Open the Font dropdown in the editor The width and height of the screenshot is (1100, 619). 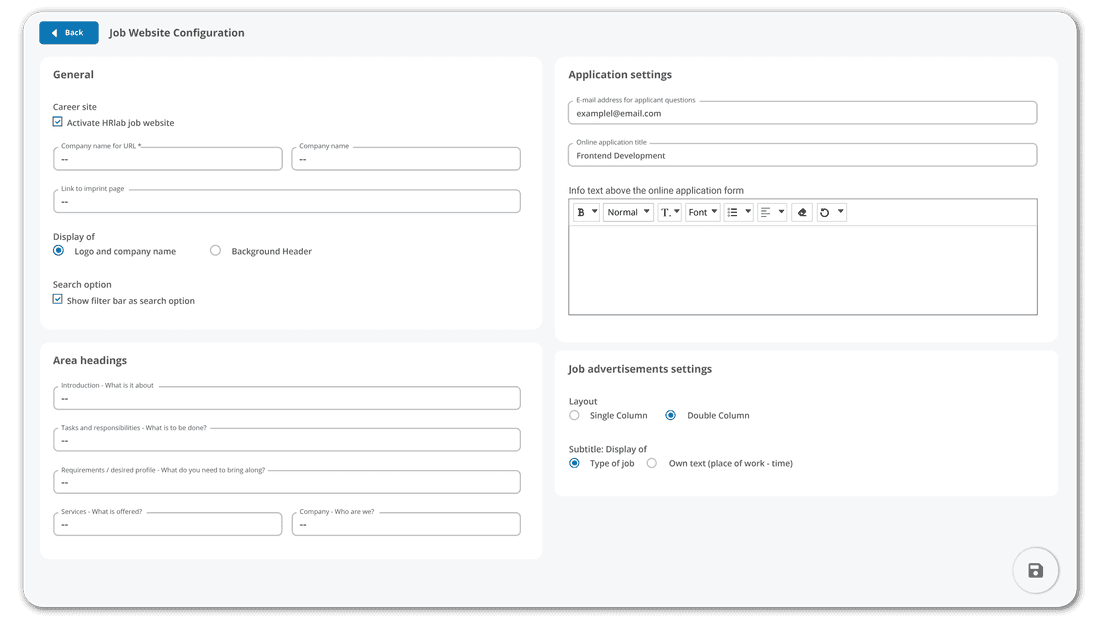[x=702, y=211]
